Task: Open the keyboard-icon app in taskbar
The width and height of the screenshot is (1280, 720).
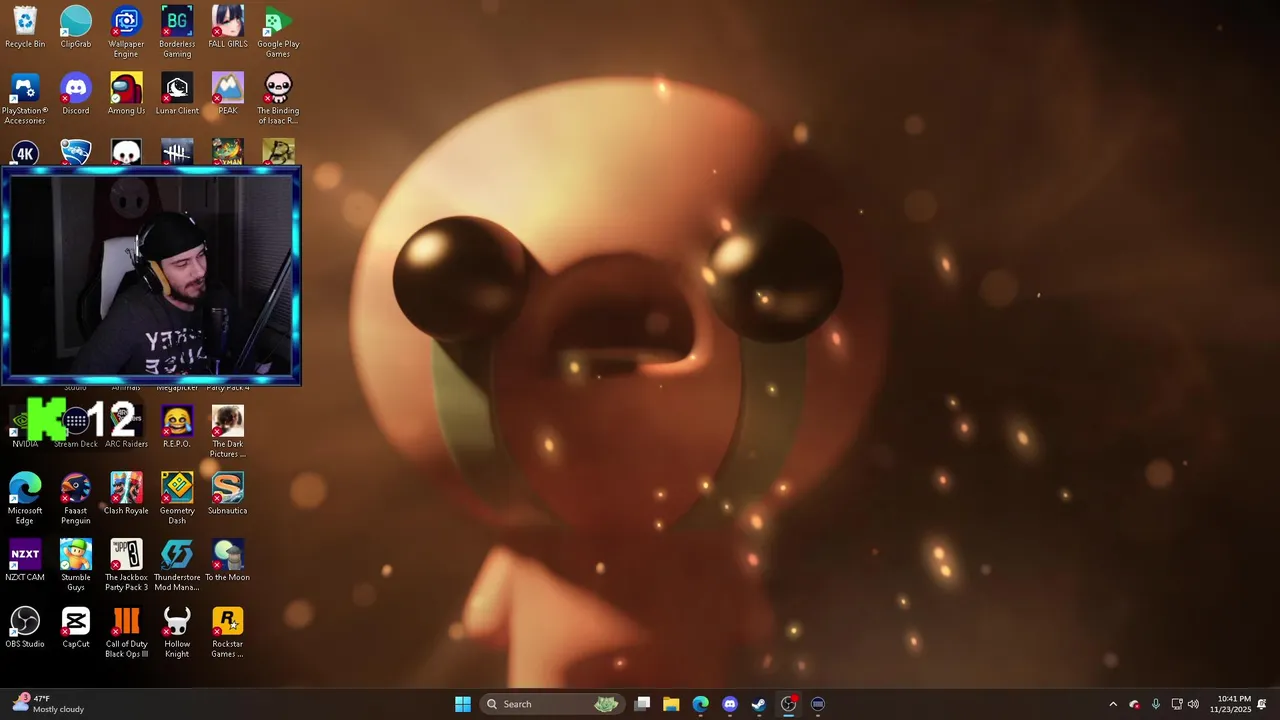Action: [818, 704]
